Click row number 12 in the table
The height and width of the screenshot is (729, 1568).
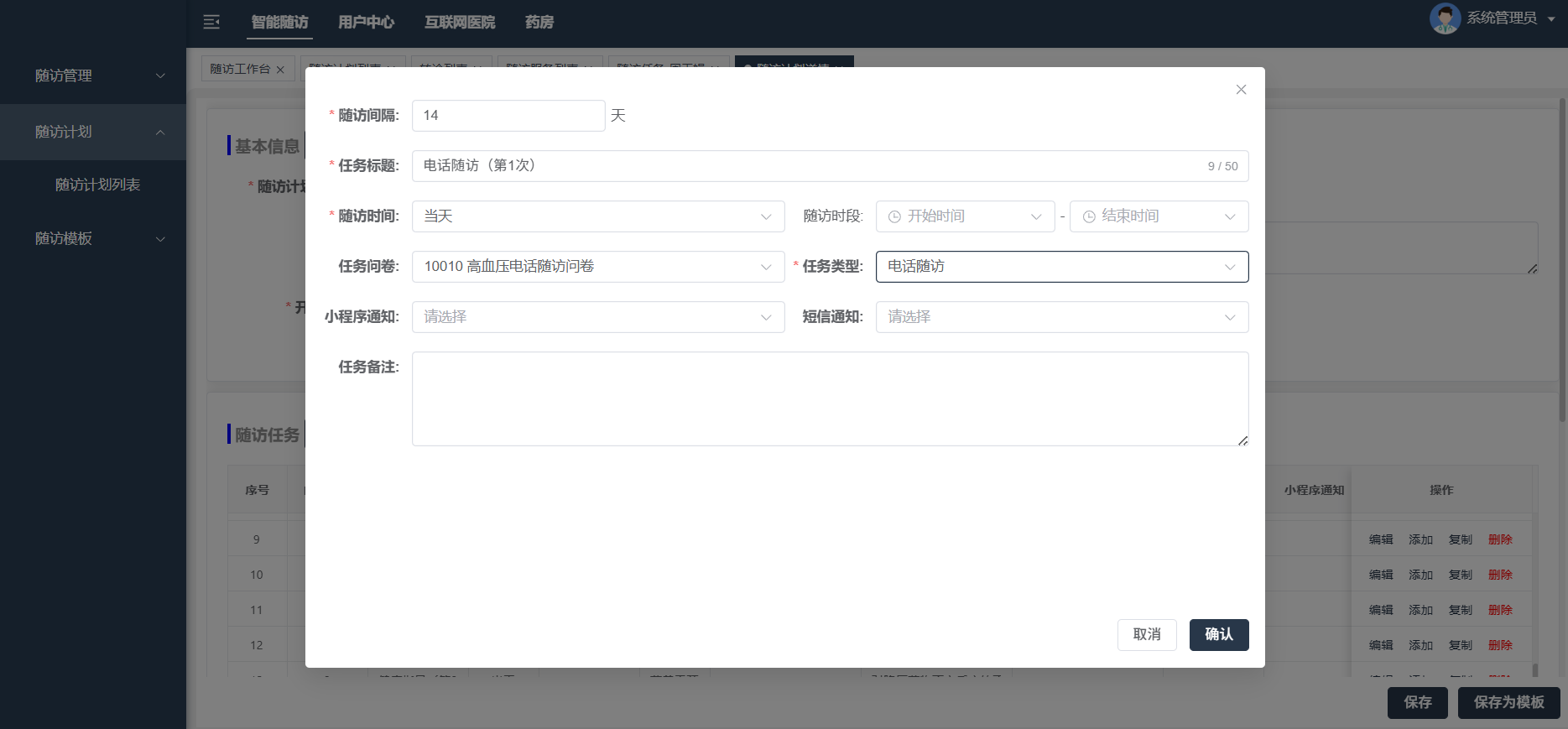pos(257,645)
